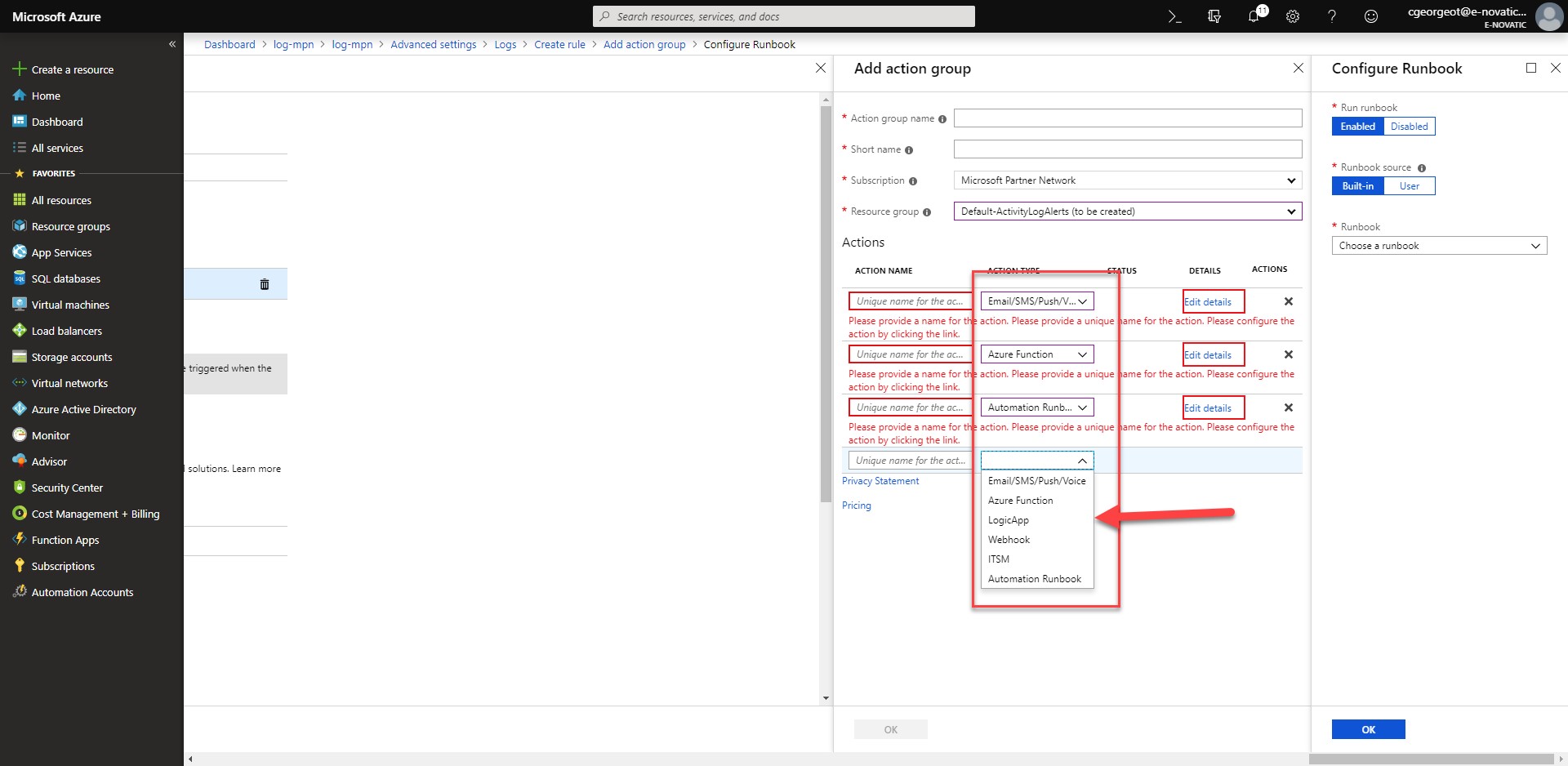Open the Pricing link

pos(857,505)
